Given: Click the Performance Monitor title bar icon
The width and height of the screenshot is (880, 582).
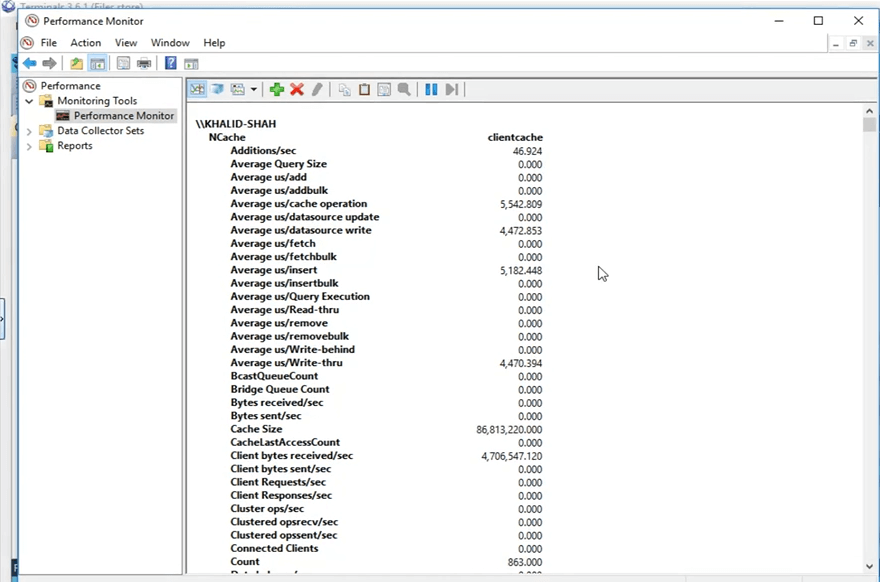Looking at the screenshot, I should click(x=32, y=21).
